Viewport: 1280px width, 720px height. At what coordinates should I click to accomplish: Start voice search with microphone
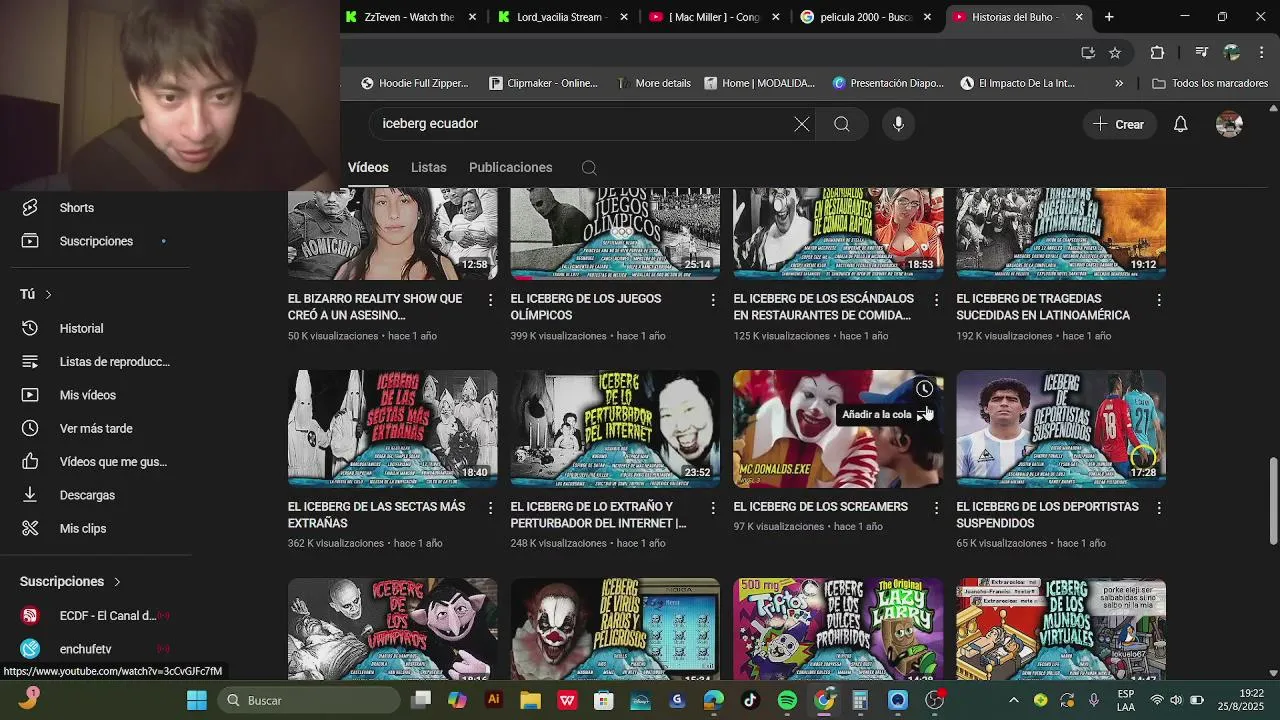coord(898,124)
